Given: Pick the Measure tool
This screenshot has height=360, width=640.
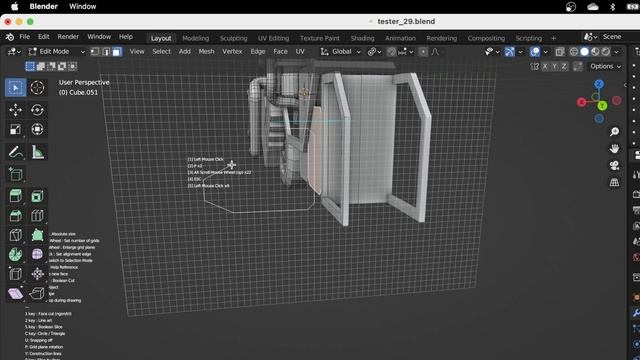Looking at the screenshot, I should (37, 152).
